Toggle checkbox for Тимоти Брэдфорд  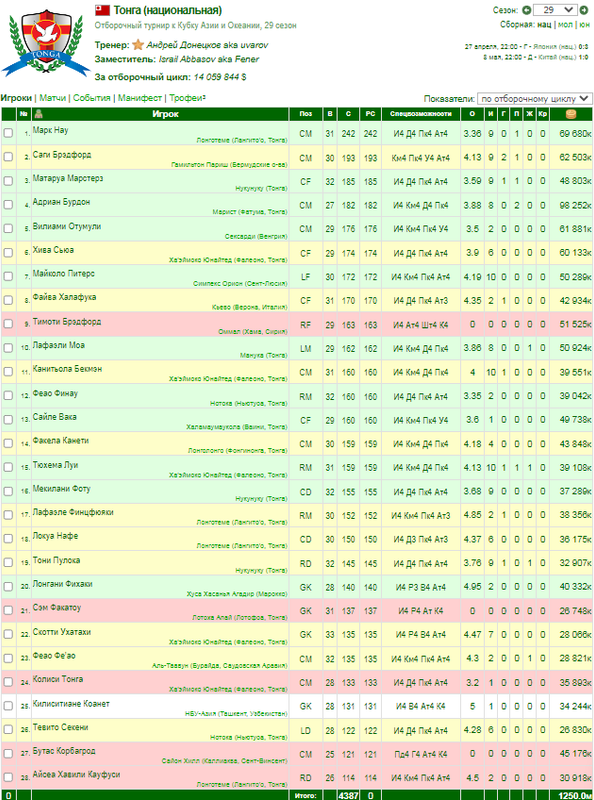(x=8, y=324)
